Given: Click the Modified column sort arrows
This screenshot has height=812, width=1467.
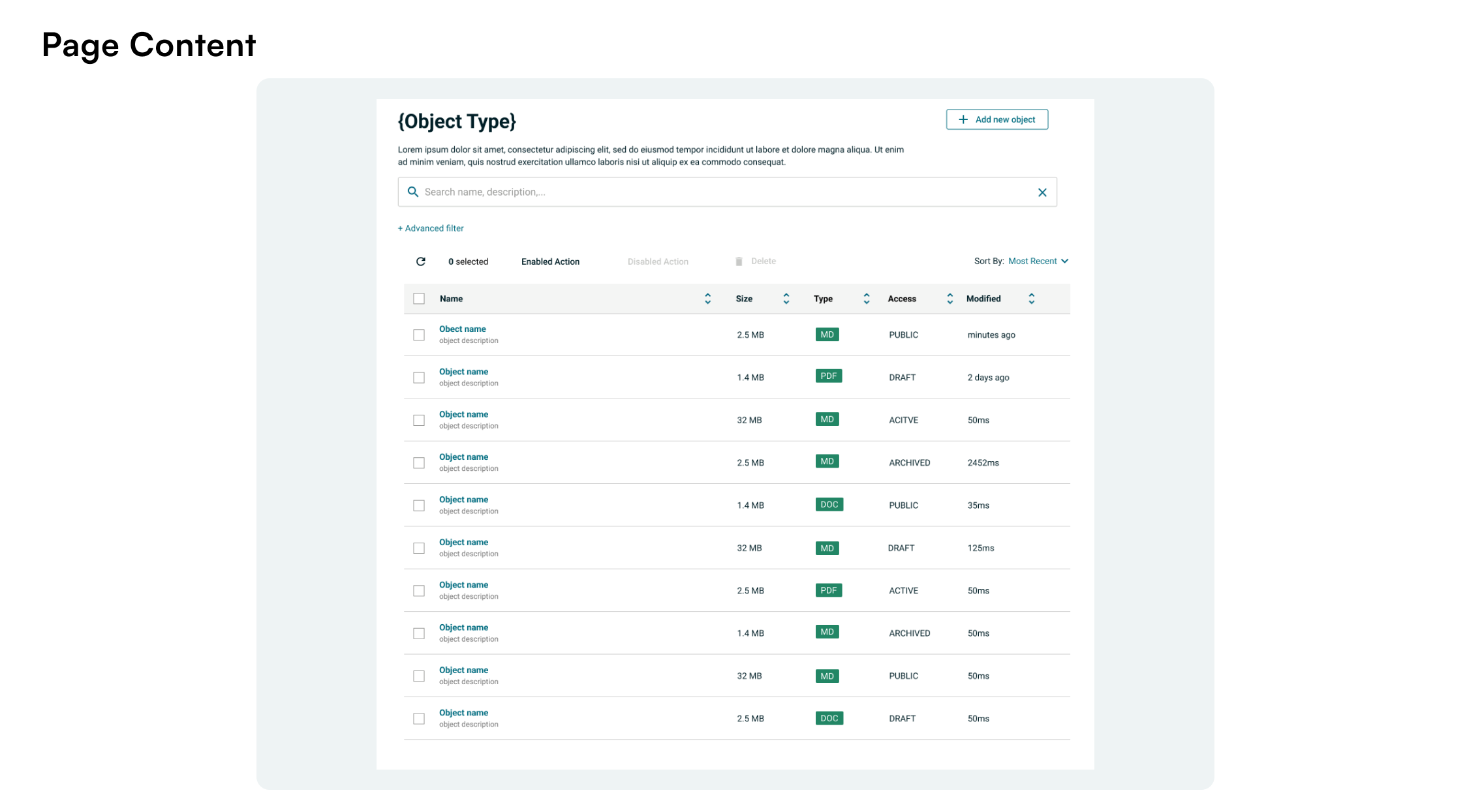Looking at the screenshot, I should pos(1032,299).
